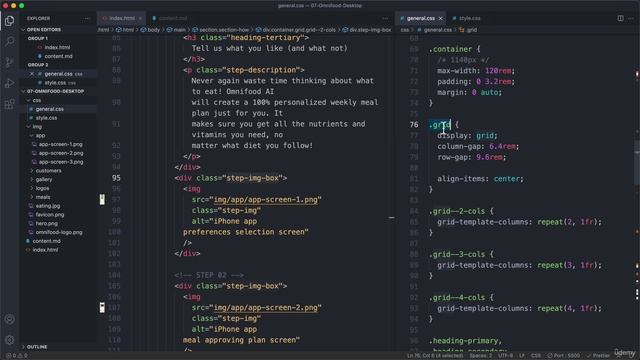Open the Manage gear icon
The image size is (640, 360).
9,340
